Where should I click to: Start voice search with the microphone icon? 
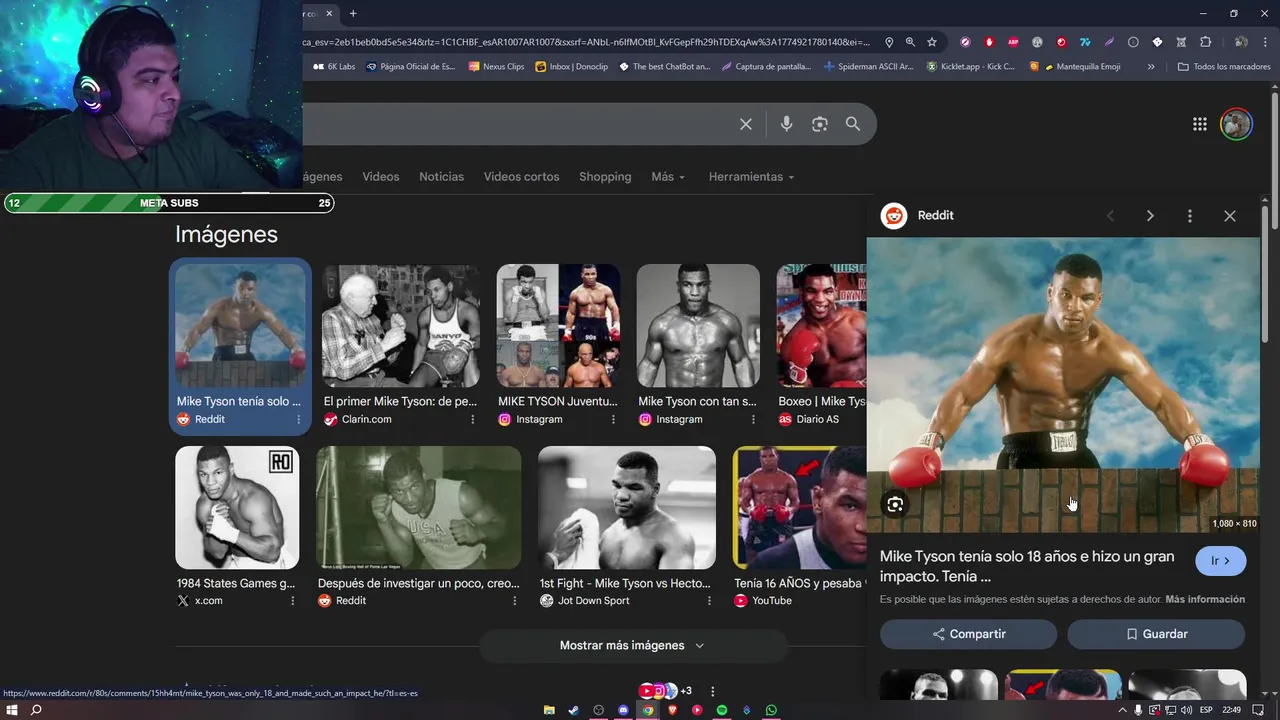tap(786, 124)
